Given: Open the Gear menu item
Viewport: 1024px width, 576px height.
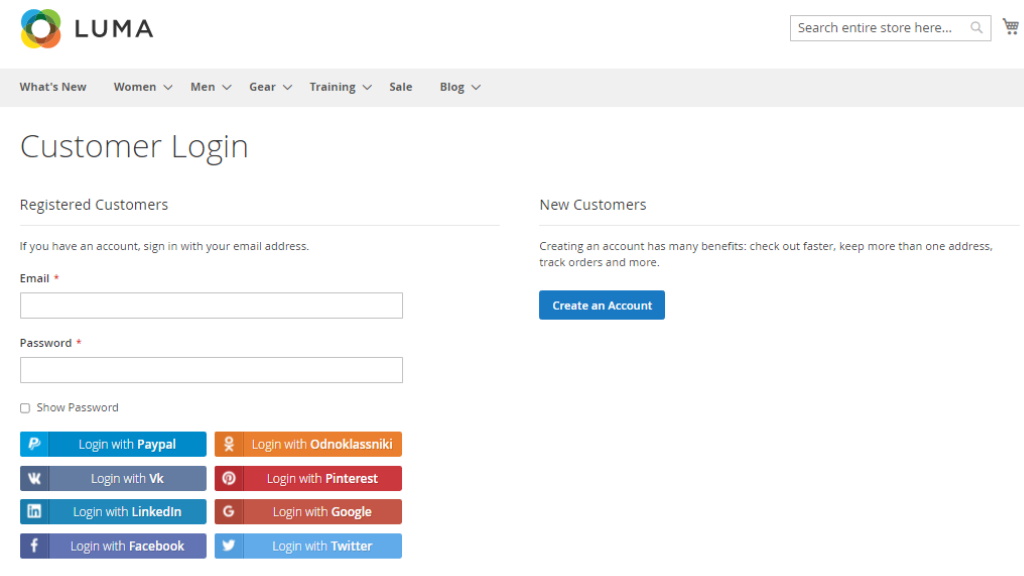Looking at the screenshot, I should (262, 87).
